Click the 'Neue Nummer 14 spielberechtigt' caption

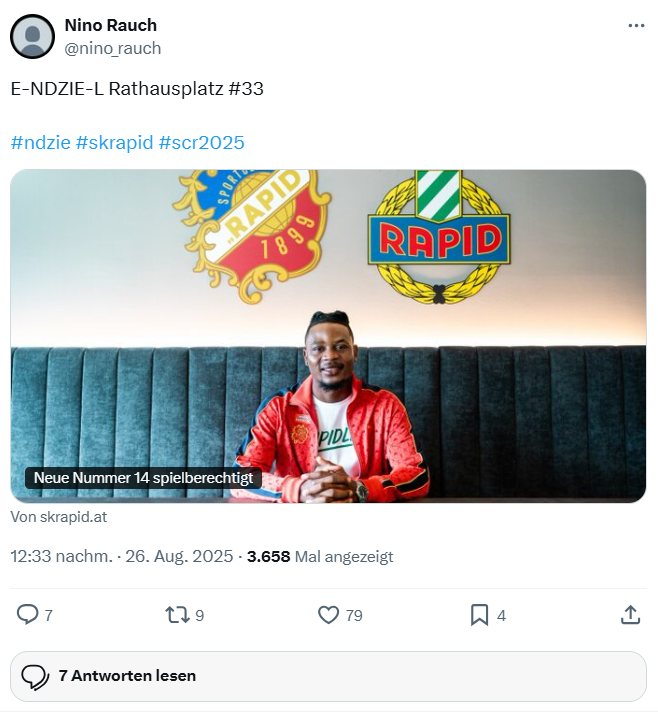[x=143, y=478]
